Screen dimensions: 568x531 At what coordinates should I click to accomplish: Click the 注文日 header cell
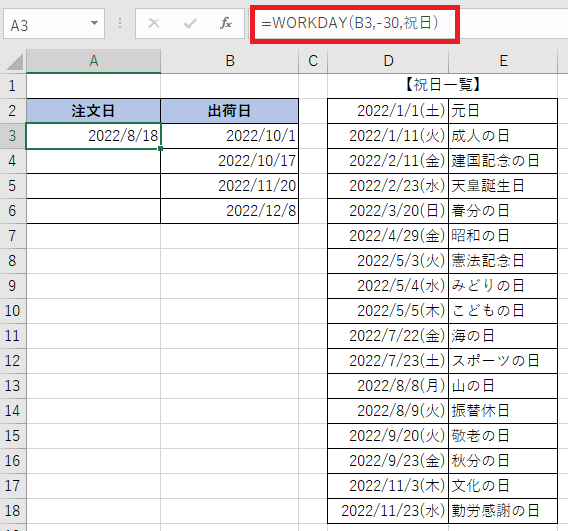93,111
